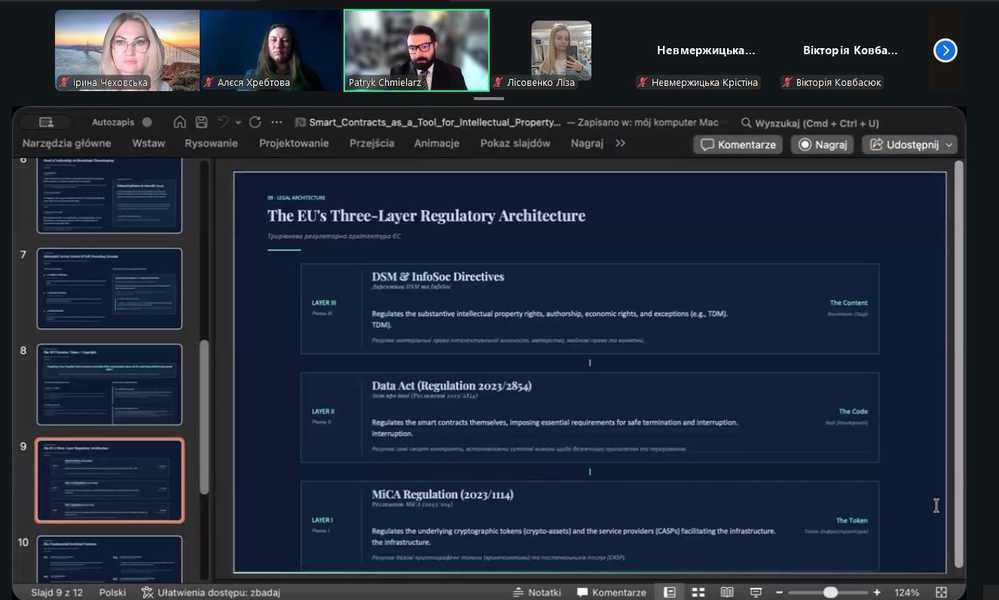The image size is (999, 600).
Task: Toggle Normal view button in status bar
Action: [x=669, y=592]
